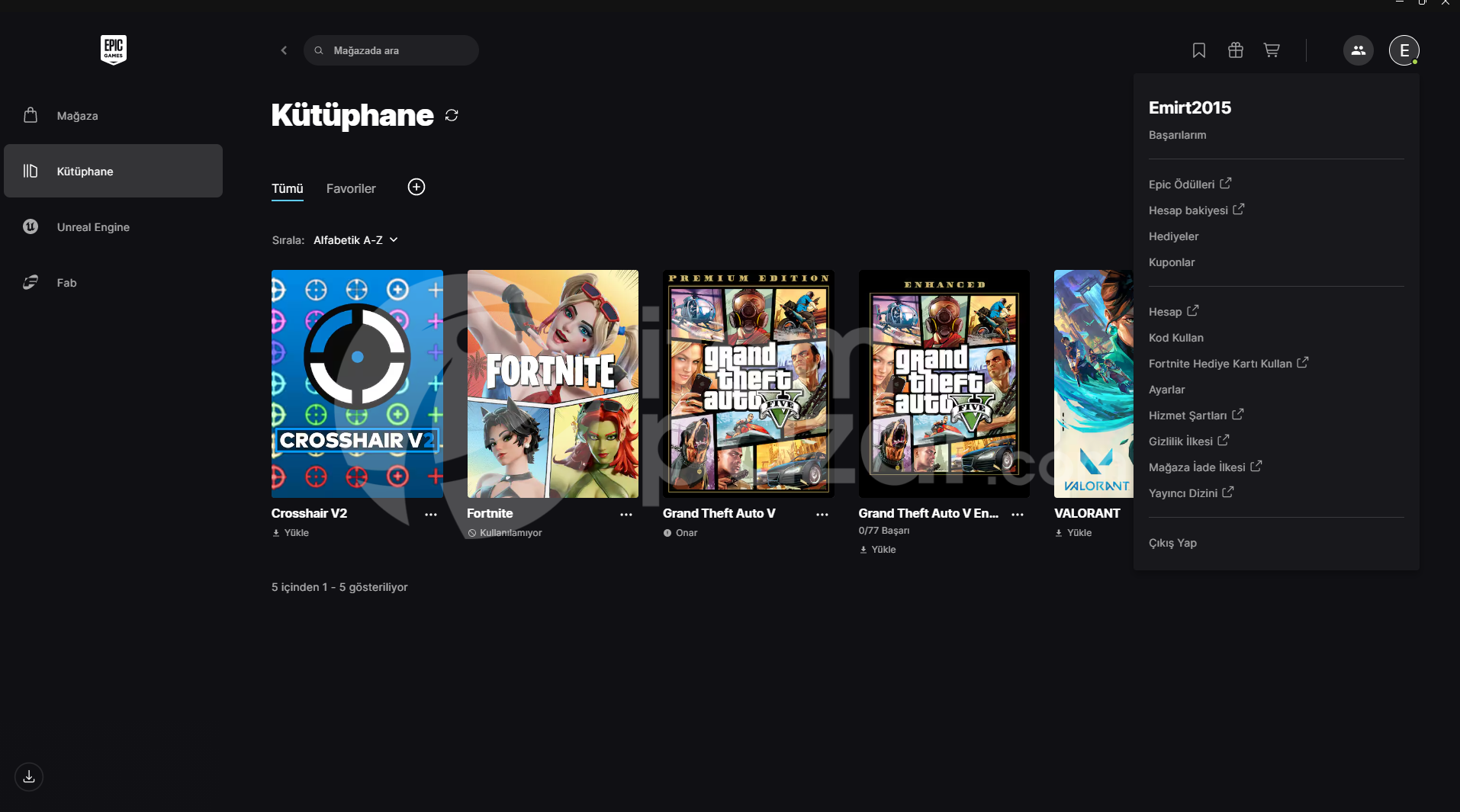1460x812 pixels.
Task: Click Unreal Engine sidebar icon
Action: (31, 226)
